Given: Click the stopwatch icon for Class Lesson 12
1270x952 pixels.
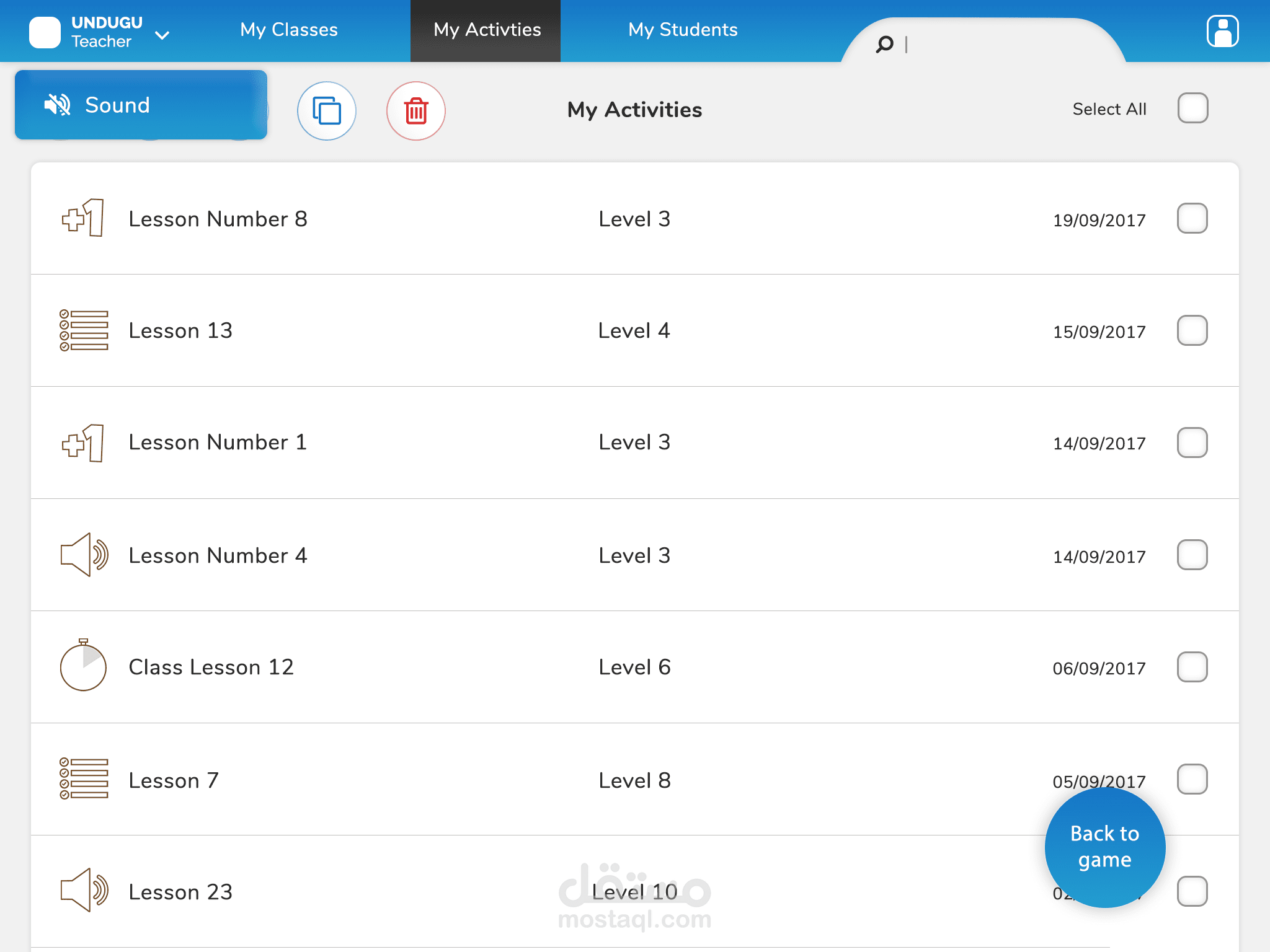Looking at the screenshot, I should 83,666.
